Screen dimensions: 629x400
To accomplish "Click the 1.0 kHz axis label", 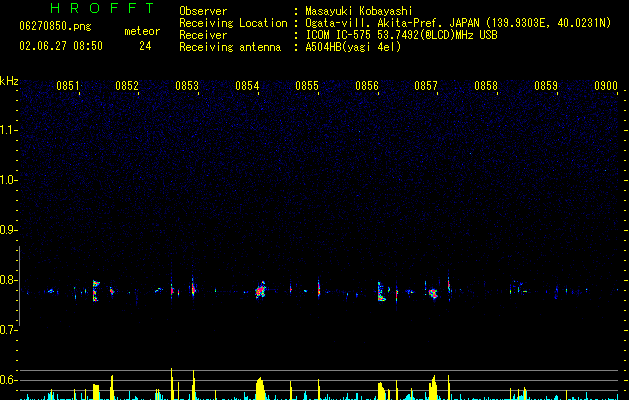I will point(9,180).
